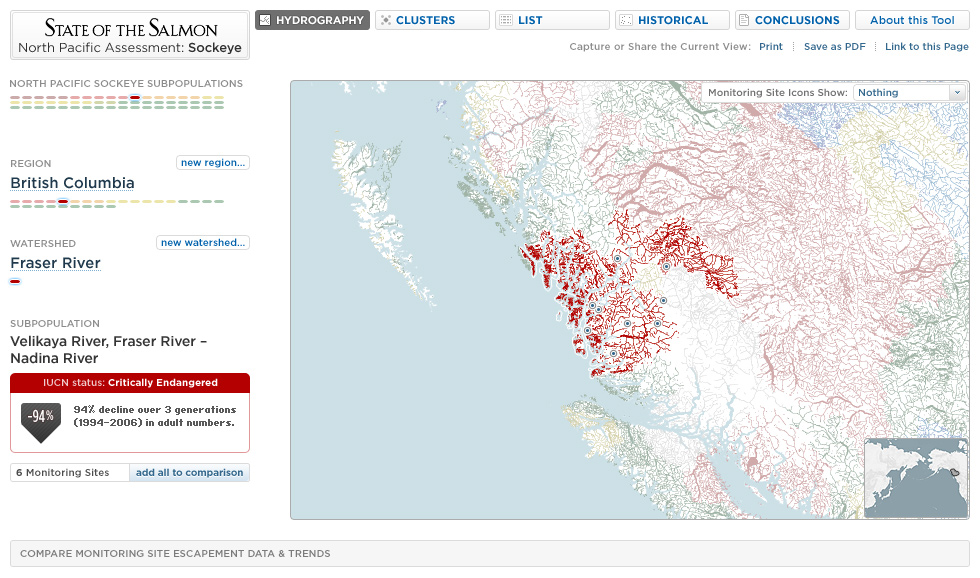This screenshot has height=578, width=980.
Task: Click Save as PDF
Action: tap(834, 46)
